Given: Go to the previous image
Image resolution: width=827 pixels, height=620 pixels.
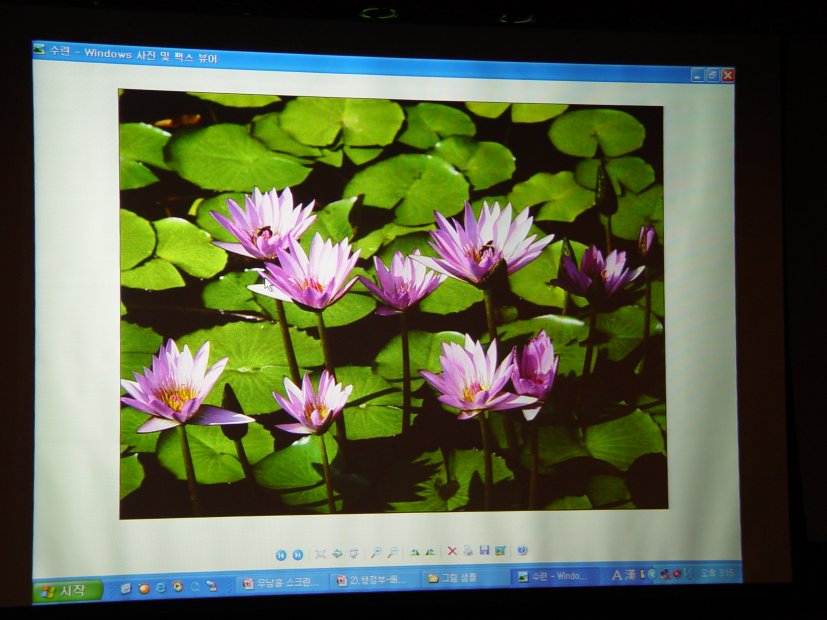Looking at the screenshot, I should [281, 554].
